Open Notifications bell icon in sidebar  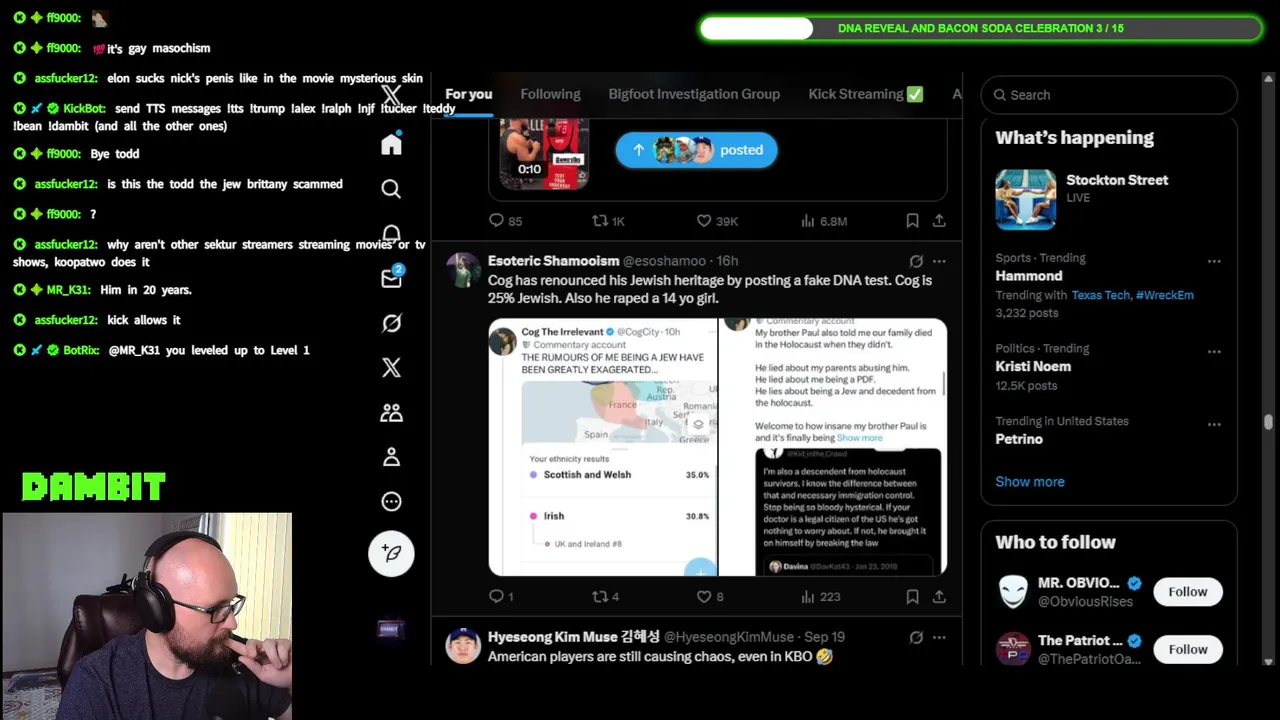point(391,233)
